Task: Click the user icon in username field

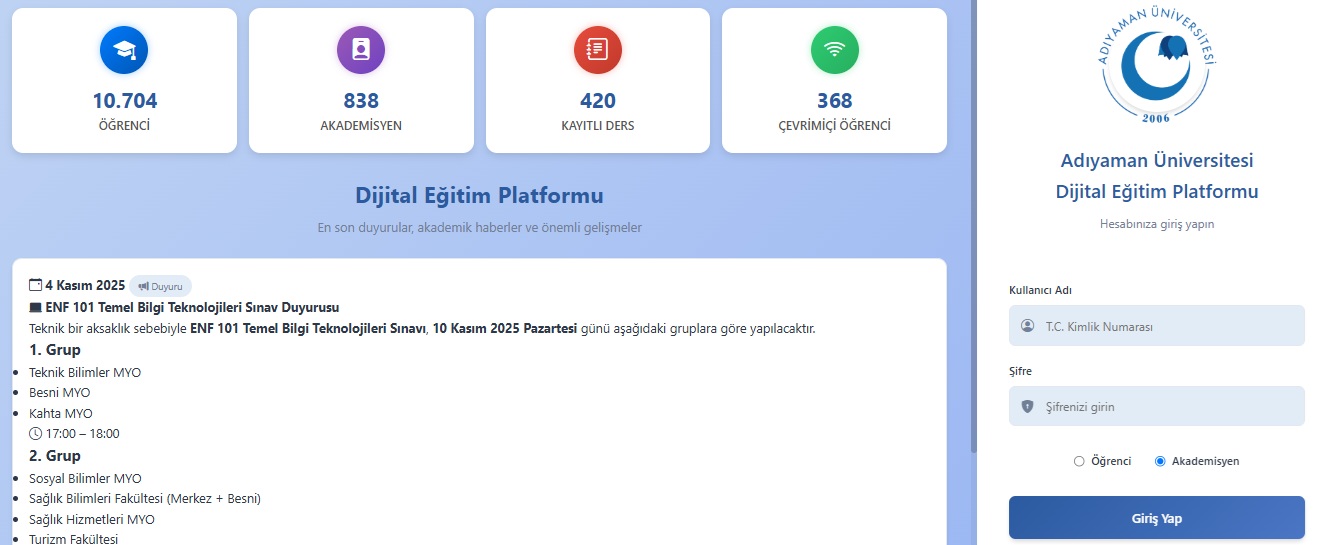Action: (x=1028, y=326)
